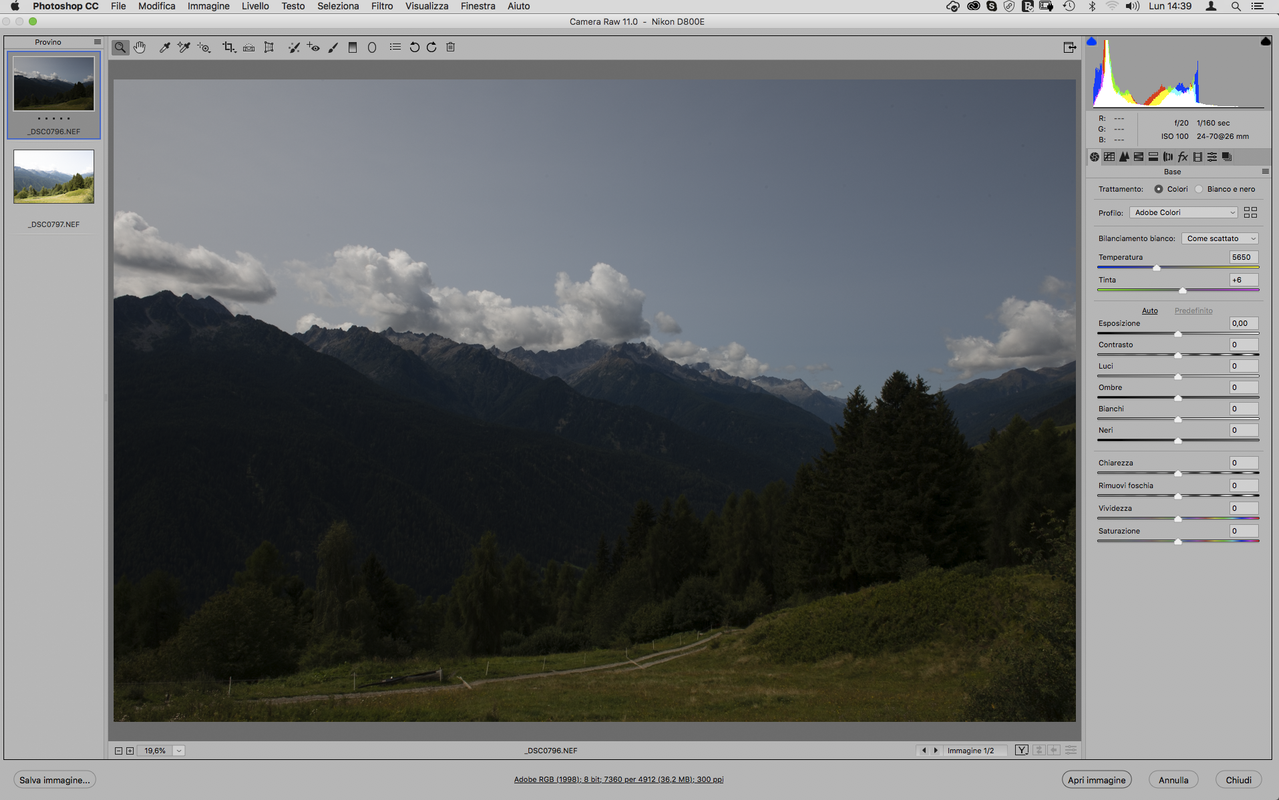Open the Detail panel tab
The image size is (1279, 800).
[1124, 157]
